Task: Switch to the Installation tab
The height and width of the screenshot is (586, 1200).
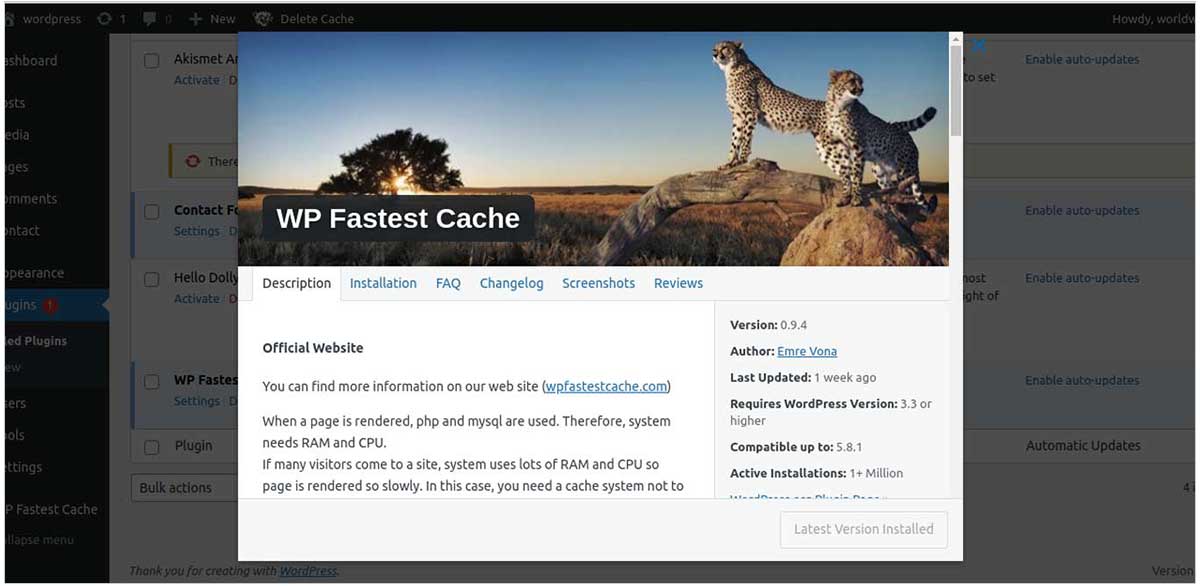Action: pos(383,283)
